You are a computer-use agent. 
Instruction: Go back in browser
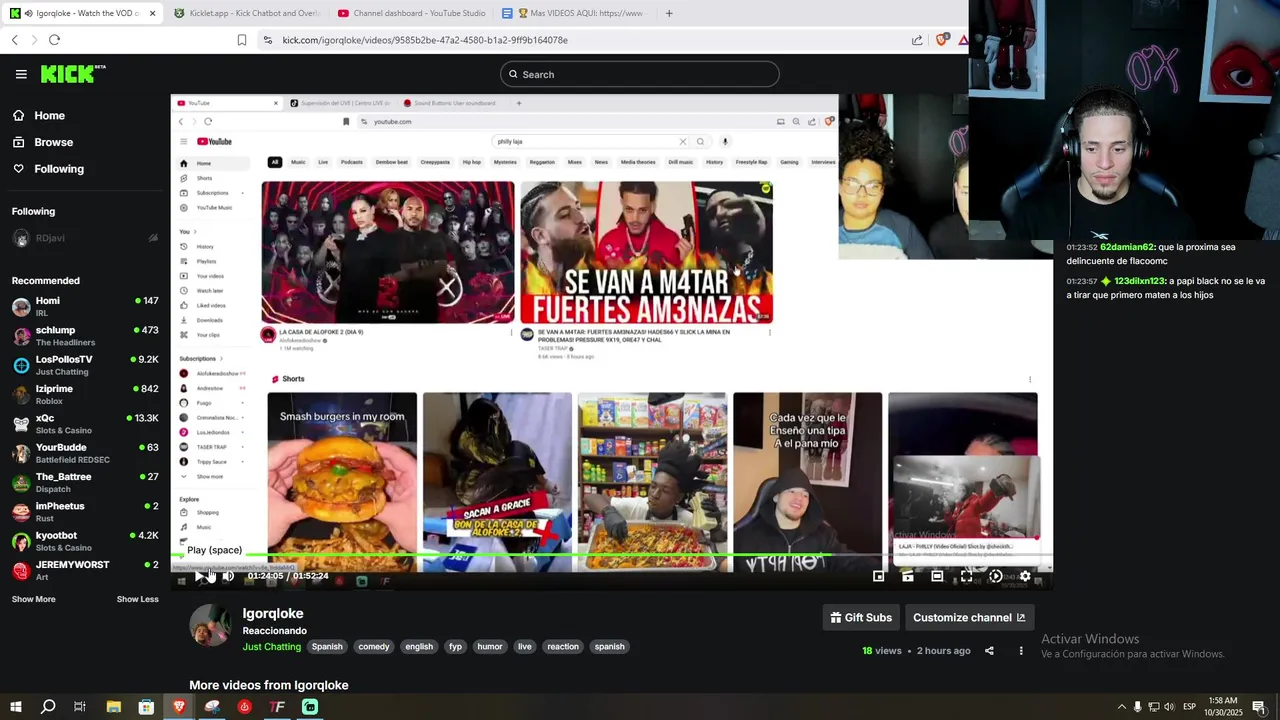pos(15,40)
